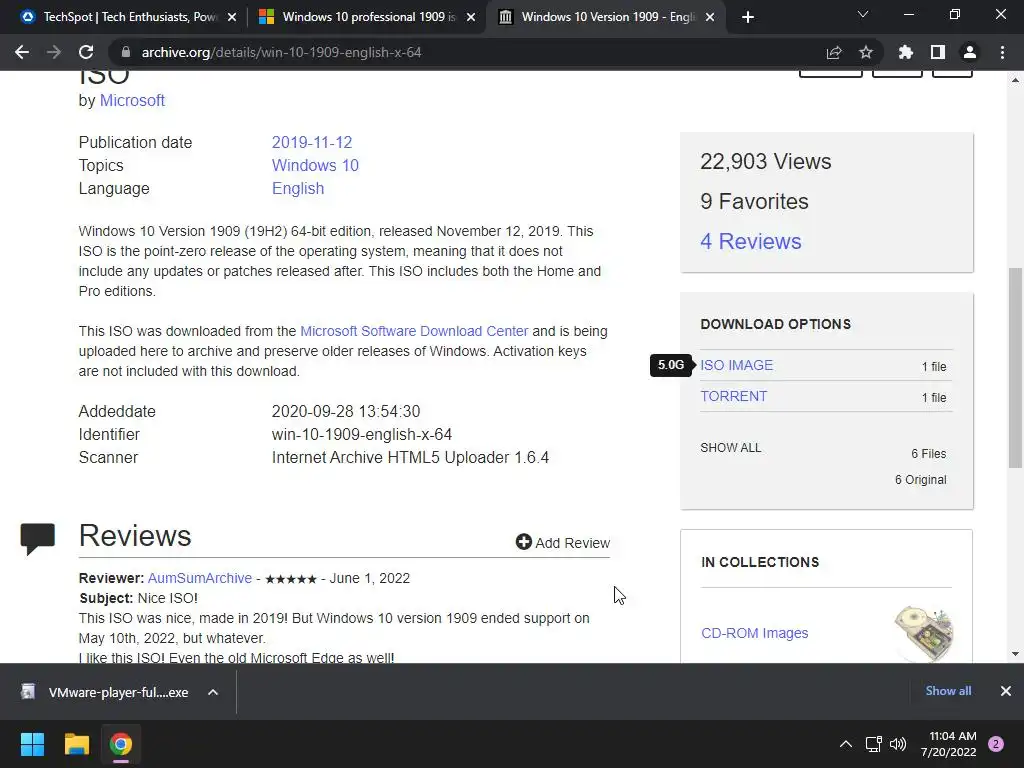Open the 2019-11-12 publication date link
Viewport: 1024px width, 768px height.
pos(312,142)
